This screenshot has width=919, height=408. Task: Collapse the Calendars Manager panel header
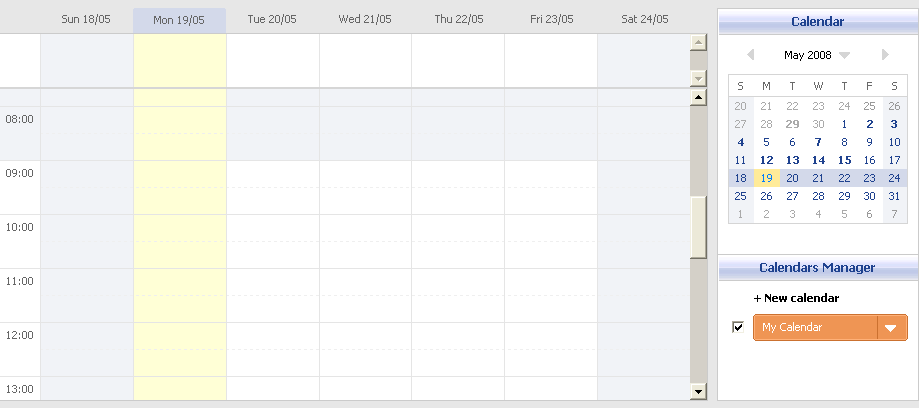pyautogui.click(x=817, y=267)
